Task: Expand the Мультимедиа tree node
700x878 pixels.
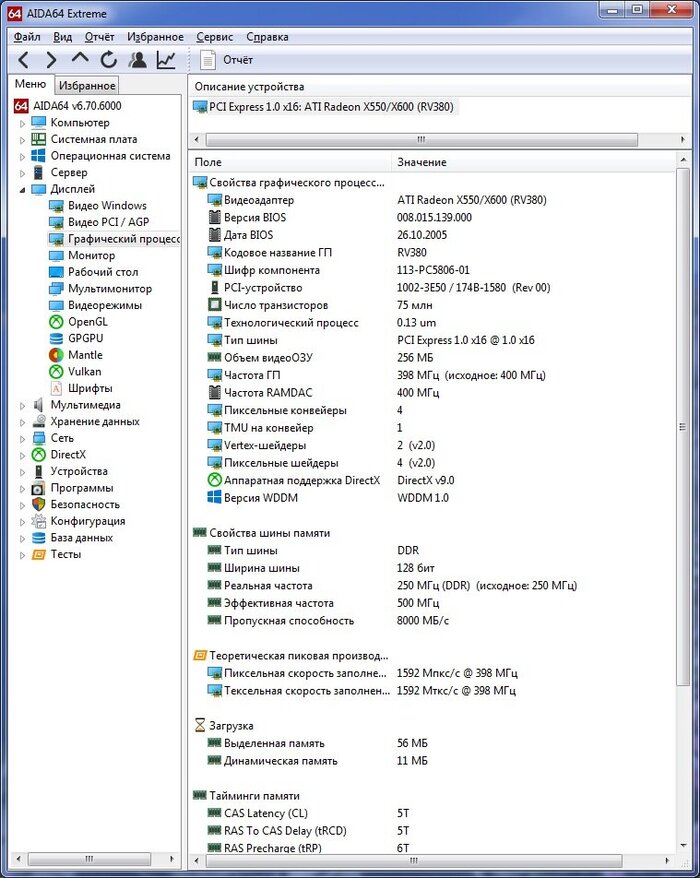Action: coord(22,405)
